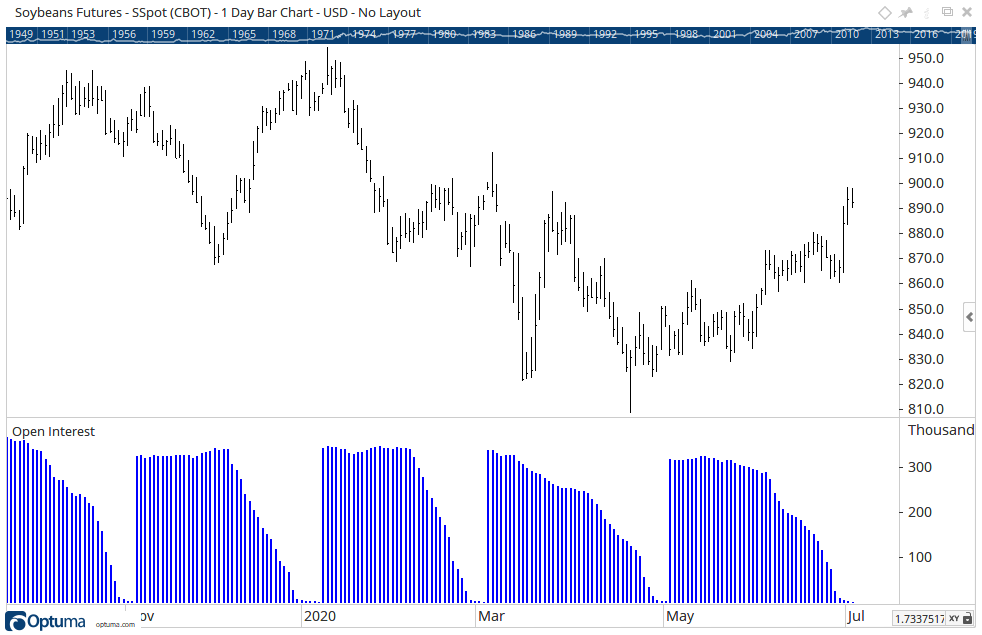Jump to 2001 on the timeline overview
982x635 pixels.
(725, 34)
